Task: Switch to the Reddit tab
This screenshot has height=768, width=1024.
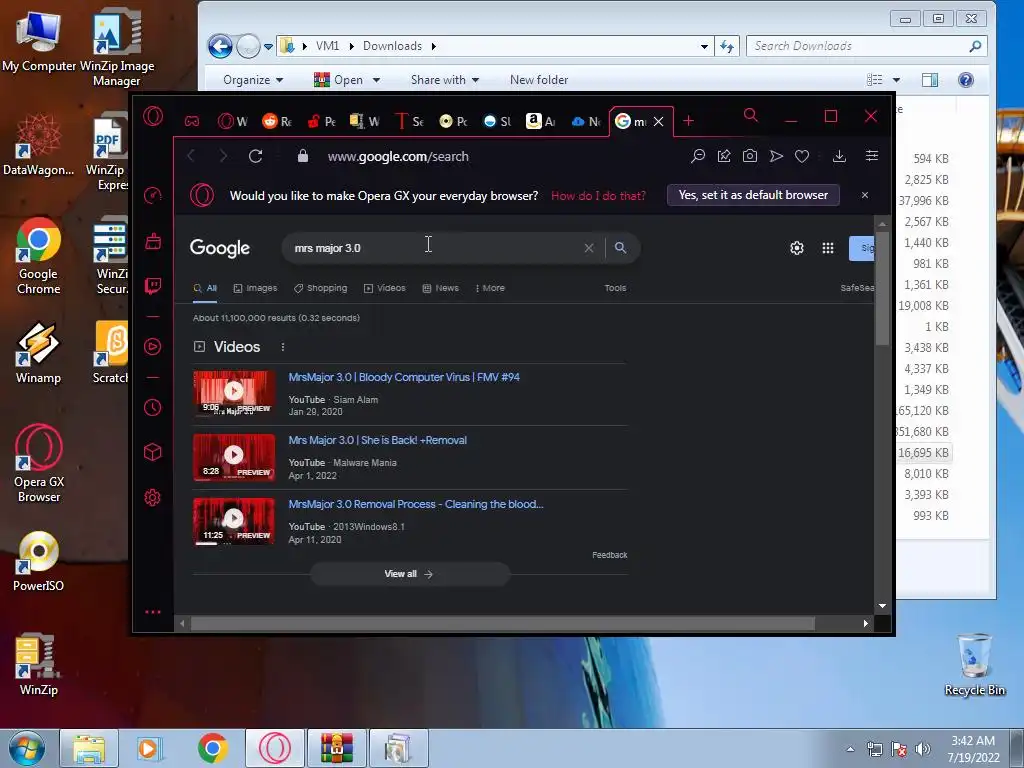Action: tap(277, 121)
